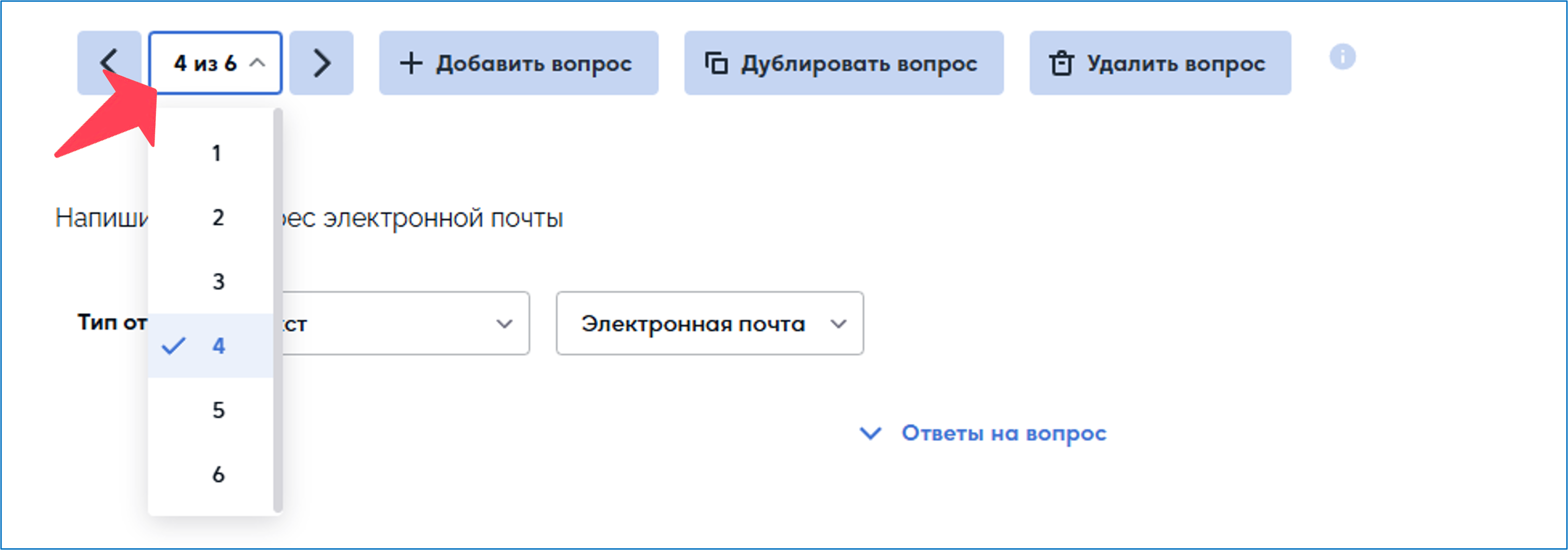Open the info icon tooltip
Screen dimensions: 1568x550
[x=1342, y=57]
